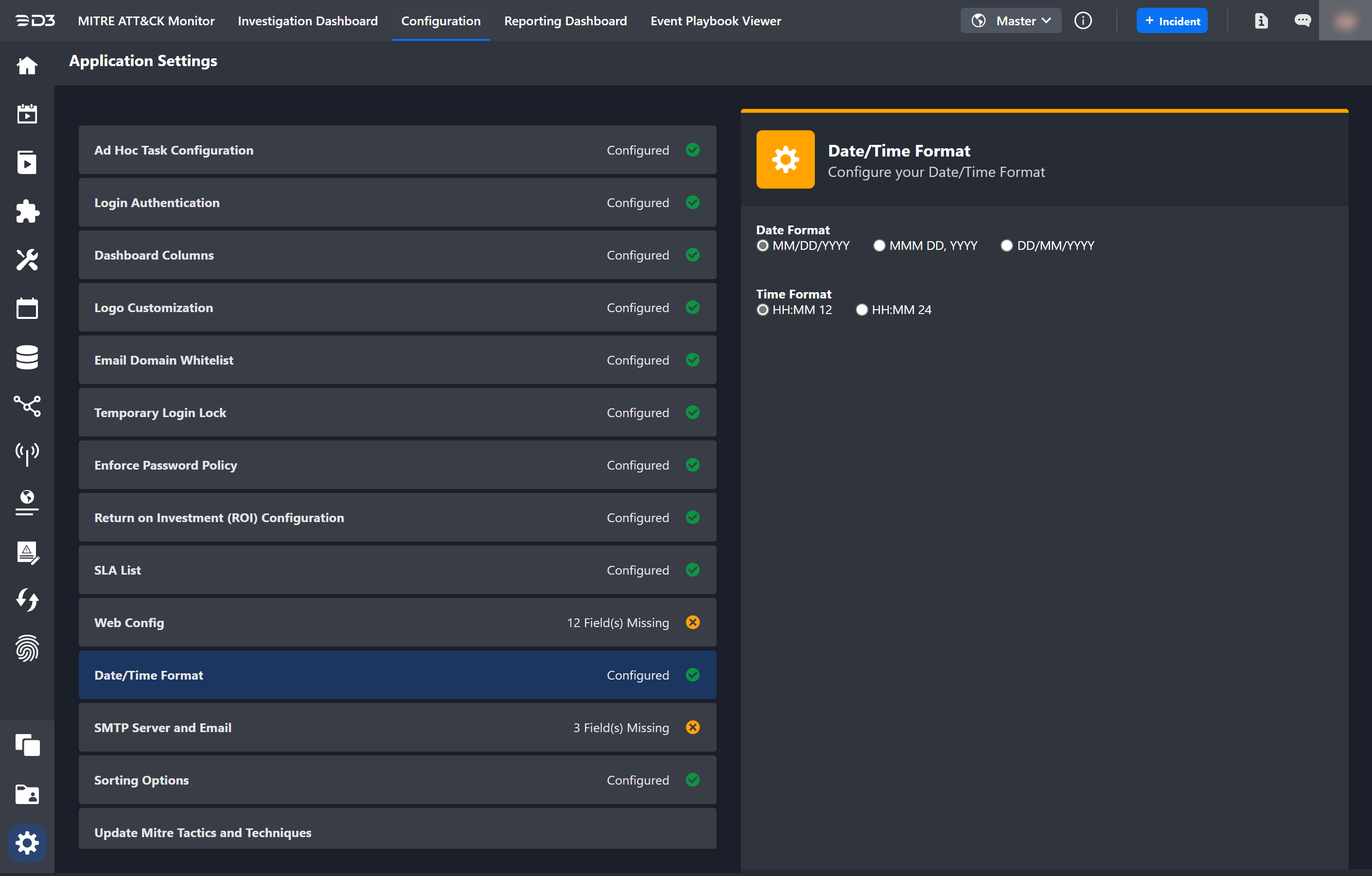Open the antenna broadcast icon

pyautogui.click(x=27, y=454)
